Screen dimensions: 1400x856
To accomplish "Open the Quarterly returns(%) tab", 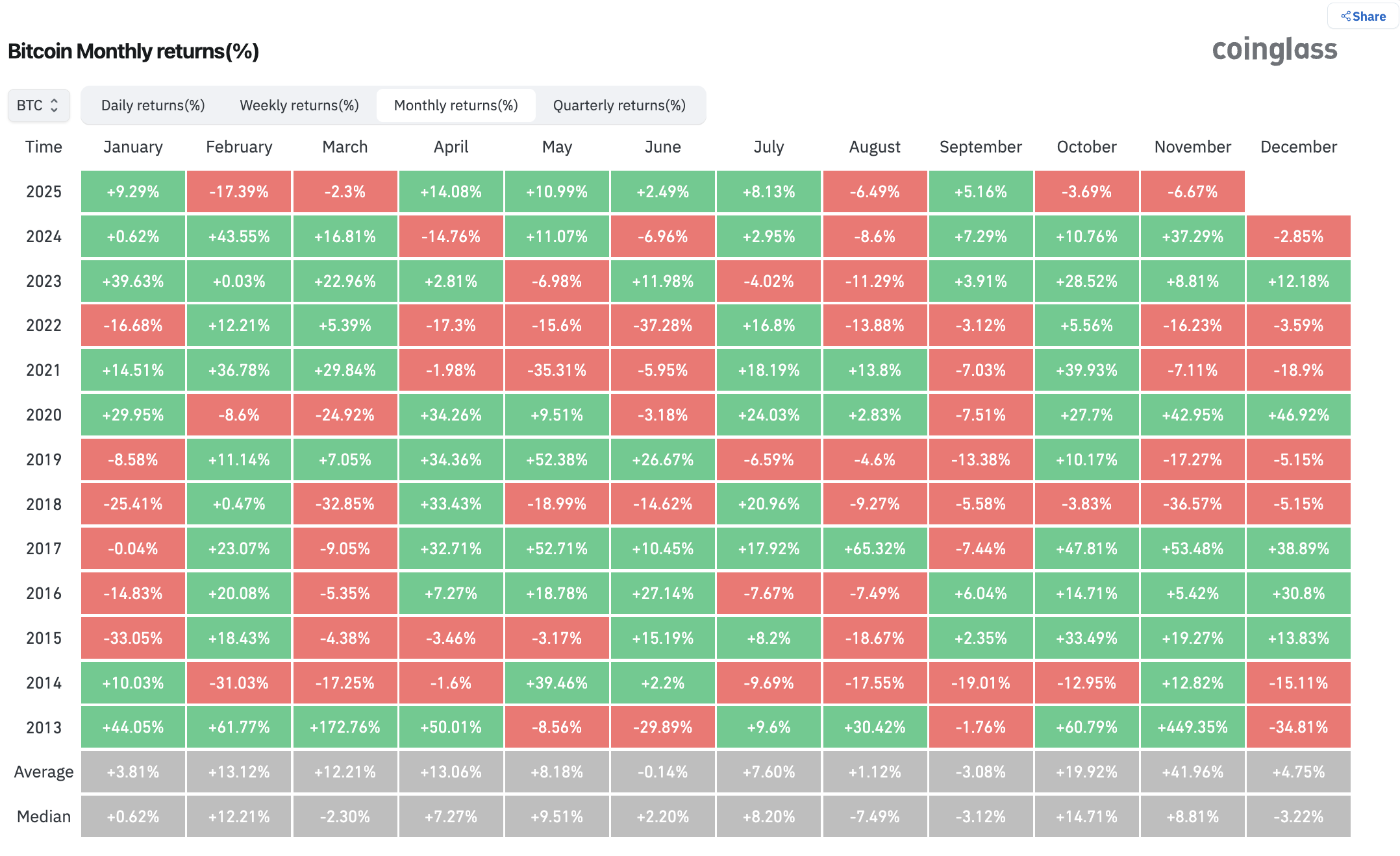I will click(619, 105).
